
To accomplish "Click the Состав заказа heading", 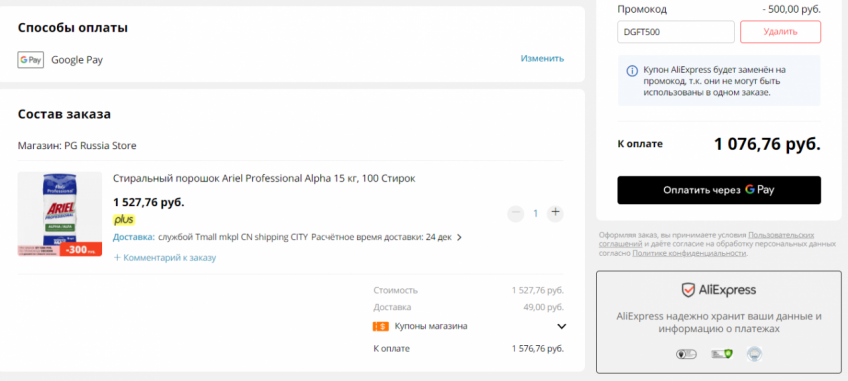I will tap(64, 114).
